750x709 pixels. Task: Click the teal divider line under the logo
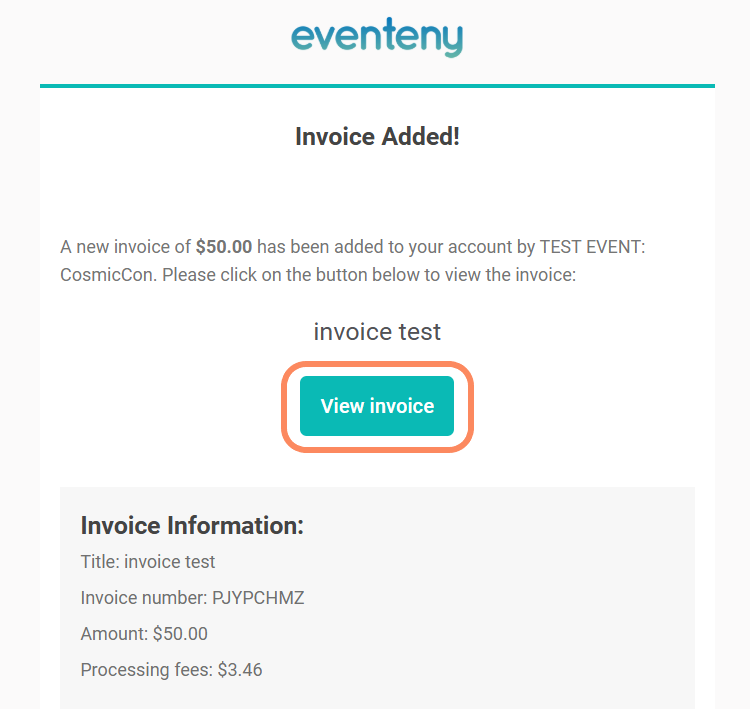[x=377, y=86]
